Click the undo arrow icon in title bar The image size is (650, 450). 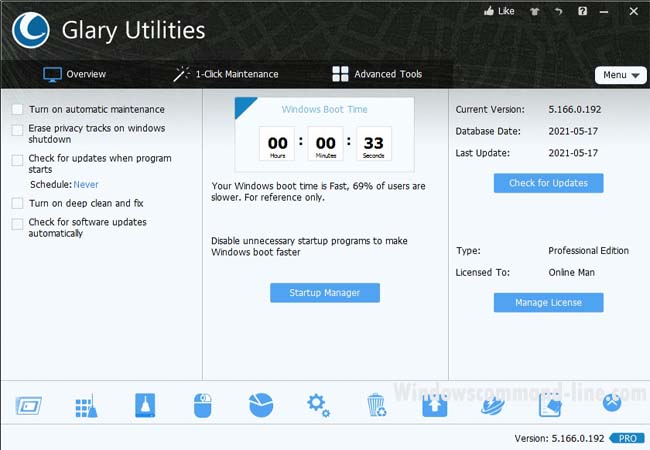pyautogui.click(x=559, y=12)
